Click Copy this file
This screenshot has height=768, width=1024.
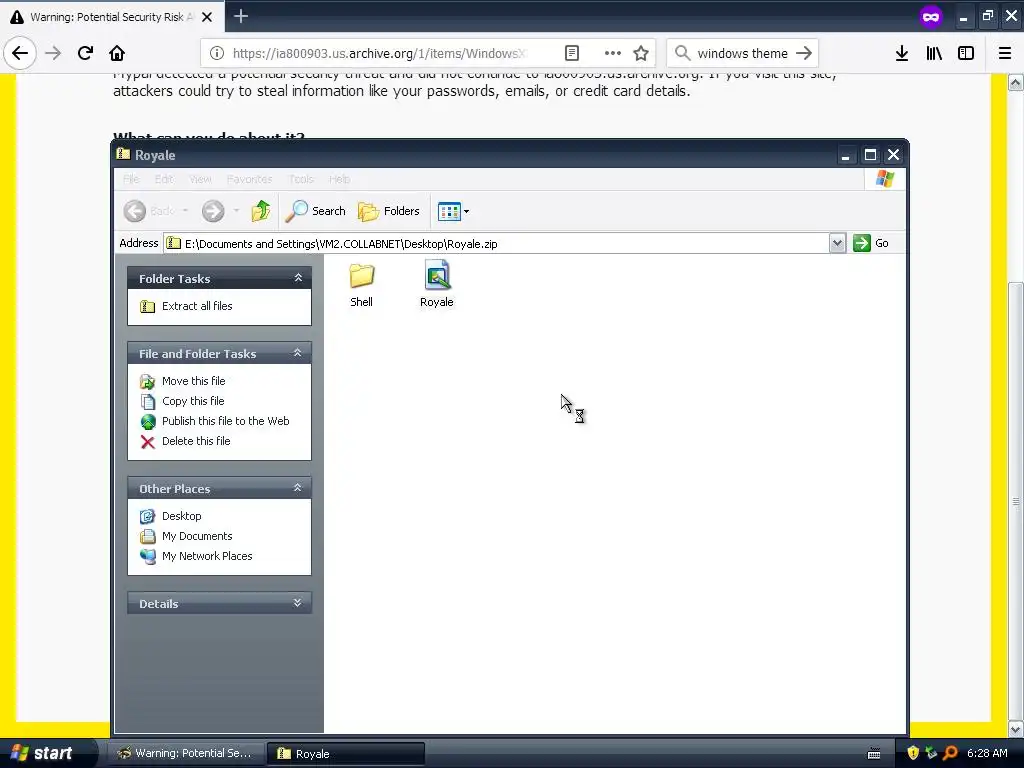click(x=193, y=401)
